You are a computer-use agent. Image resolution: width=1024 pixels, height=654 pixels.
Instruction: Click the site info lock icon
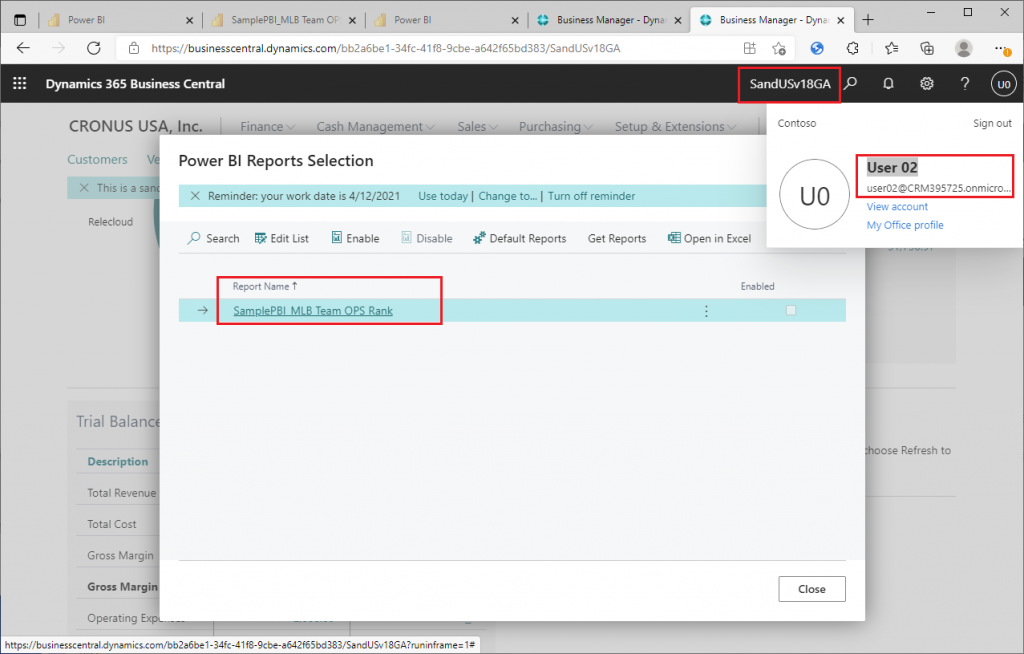click(x=134, y=48)
